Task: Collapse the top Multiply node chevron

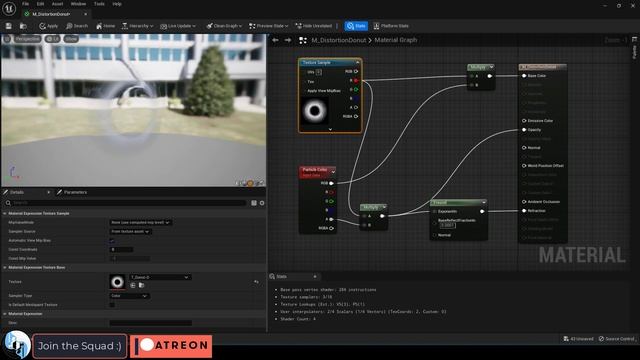Action: (x=491, y=67)
